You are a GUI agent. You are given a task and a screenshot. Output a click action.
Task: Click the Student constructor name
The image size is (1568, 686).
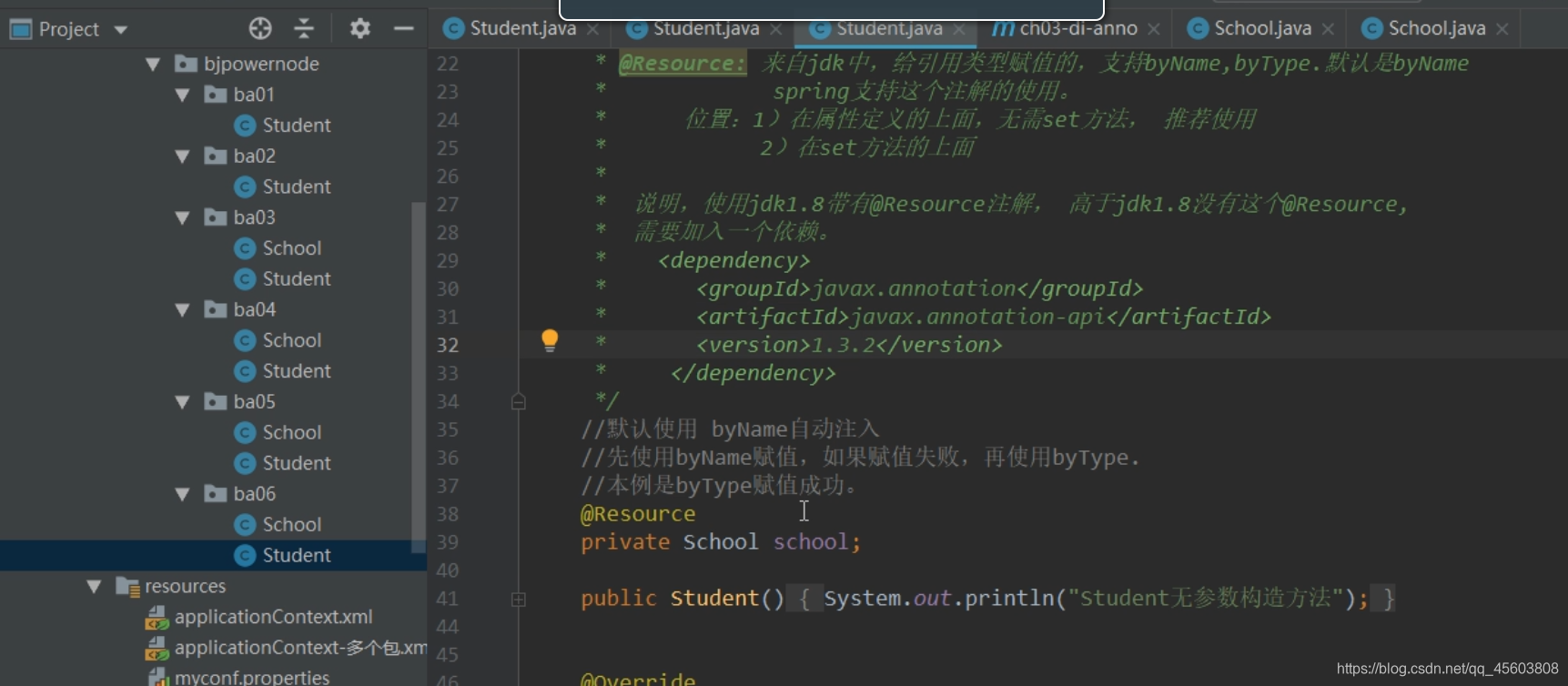pyautogui.click(x=714, y=599)
